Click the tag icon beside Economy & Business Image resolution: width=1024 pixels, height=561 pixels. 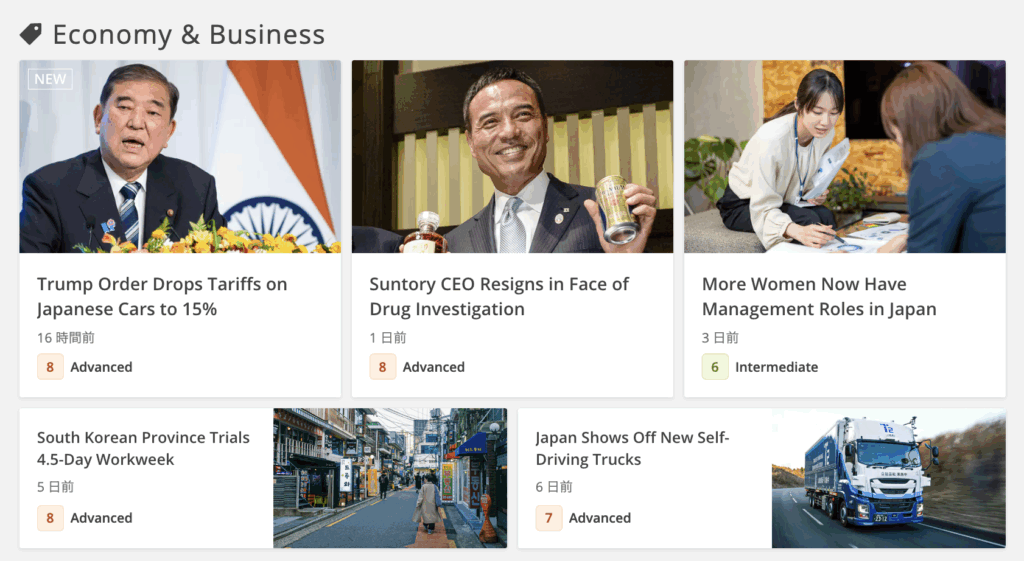tap(31, 34)
